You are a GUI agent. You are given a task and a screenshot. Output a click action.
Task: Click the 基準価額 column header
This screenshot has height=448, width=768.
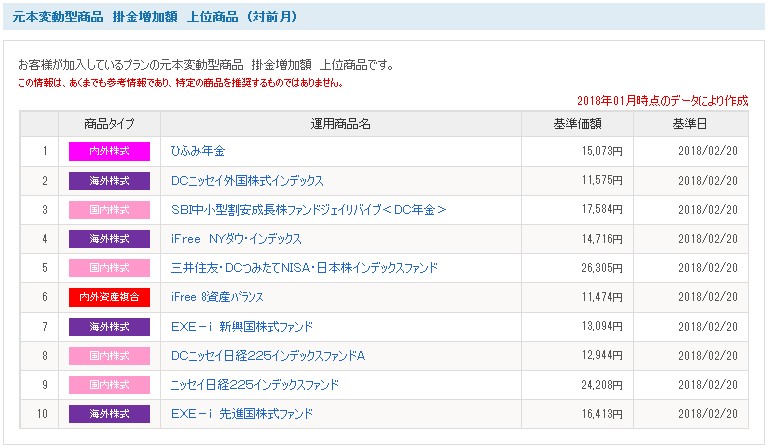pyautogui.click(x=577, y=124)
